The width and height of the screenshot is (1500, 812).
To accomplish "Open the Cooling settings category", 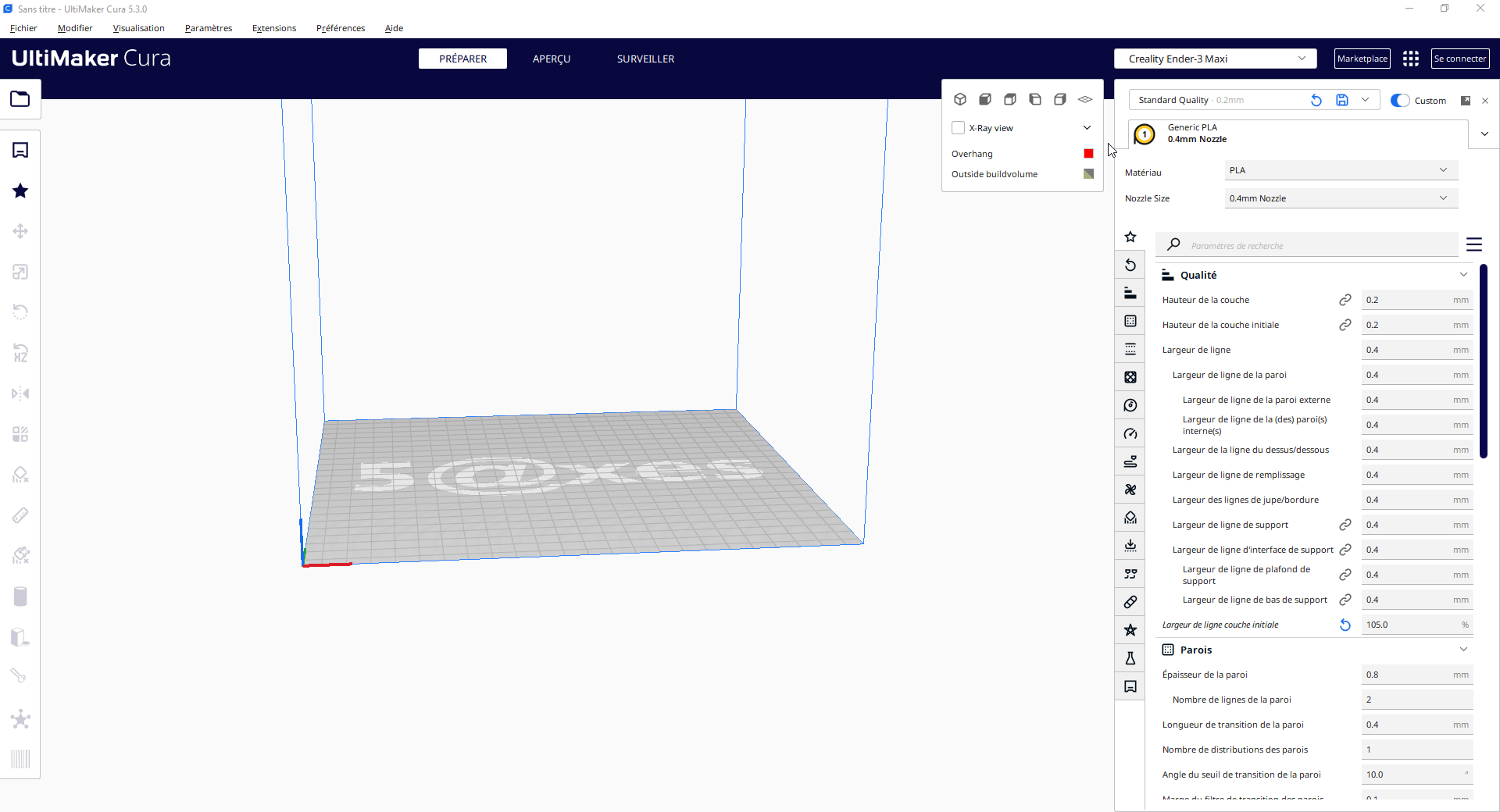I will [x=1130, y=490].
